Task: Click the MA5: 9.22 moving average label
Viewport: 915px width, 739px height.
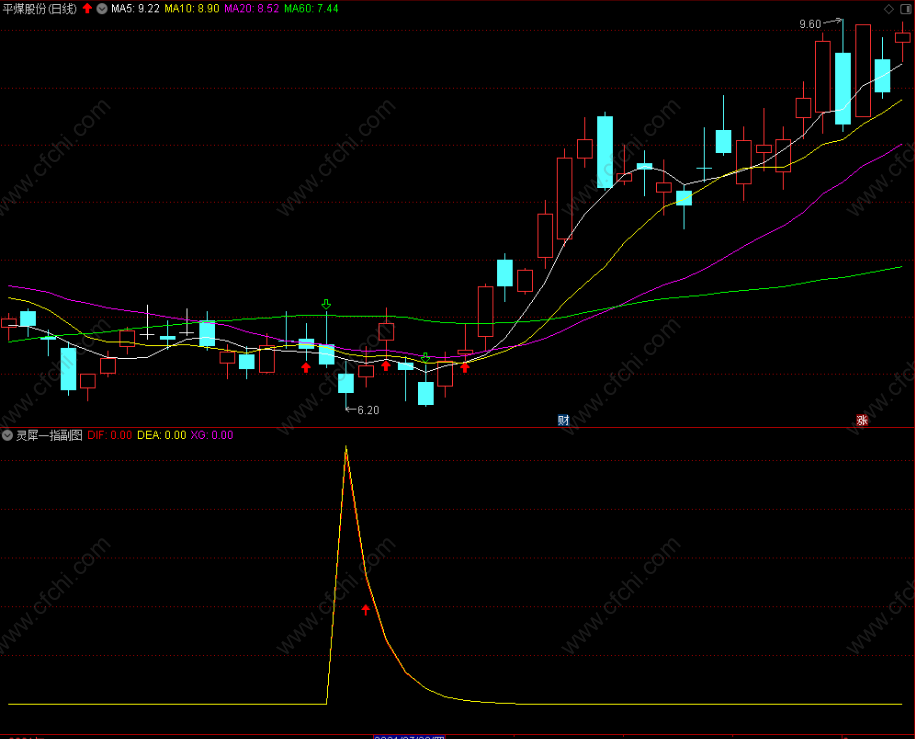Action: click(135, 8)
